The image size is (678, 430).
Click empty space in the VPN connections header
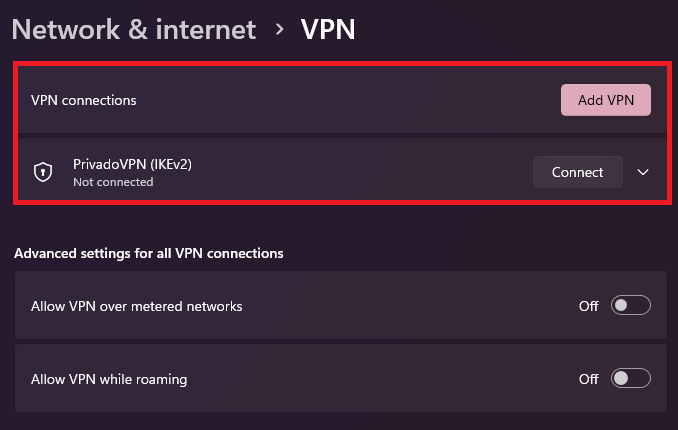(350, 100)
